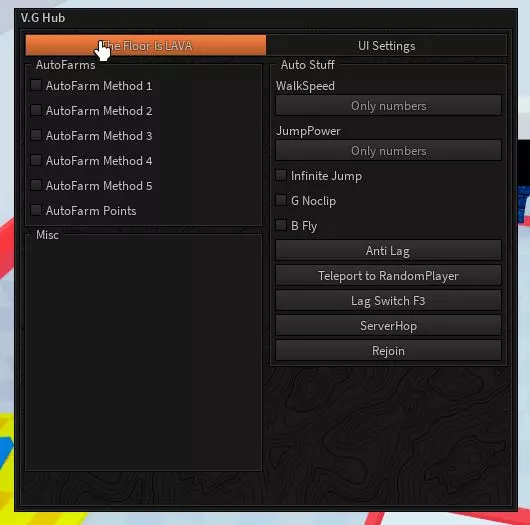Click the ServerHop button

[x=388, y=326]
